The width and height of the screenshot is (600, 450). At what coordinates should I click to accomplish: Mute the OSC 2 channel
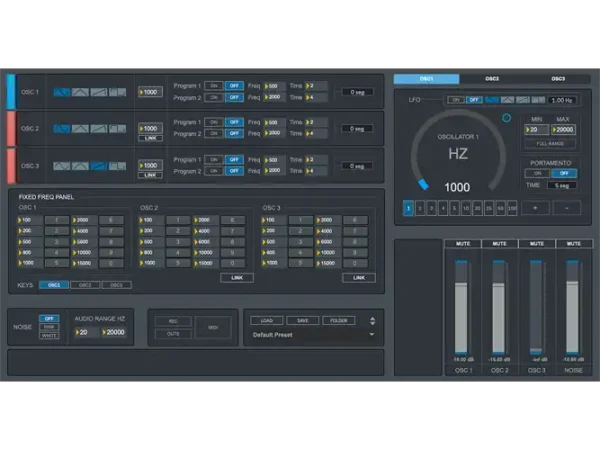[x=499, y=244]
